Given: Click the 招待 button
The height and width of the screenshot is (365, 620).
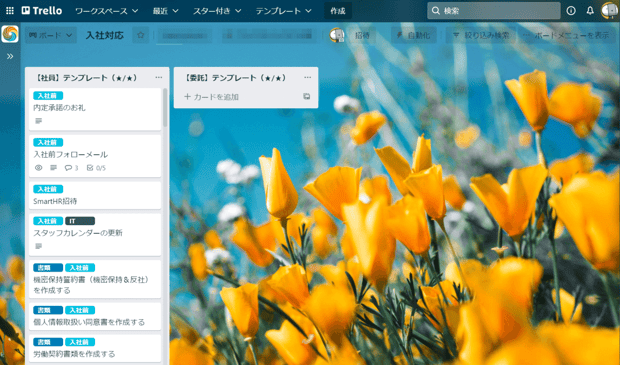Looking at the screenshot, I should click(362, 35).
